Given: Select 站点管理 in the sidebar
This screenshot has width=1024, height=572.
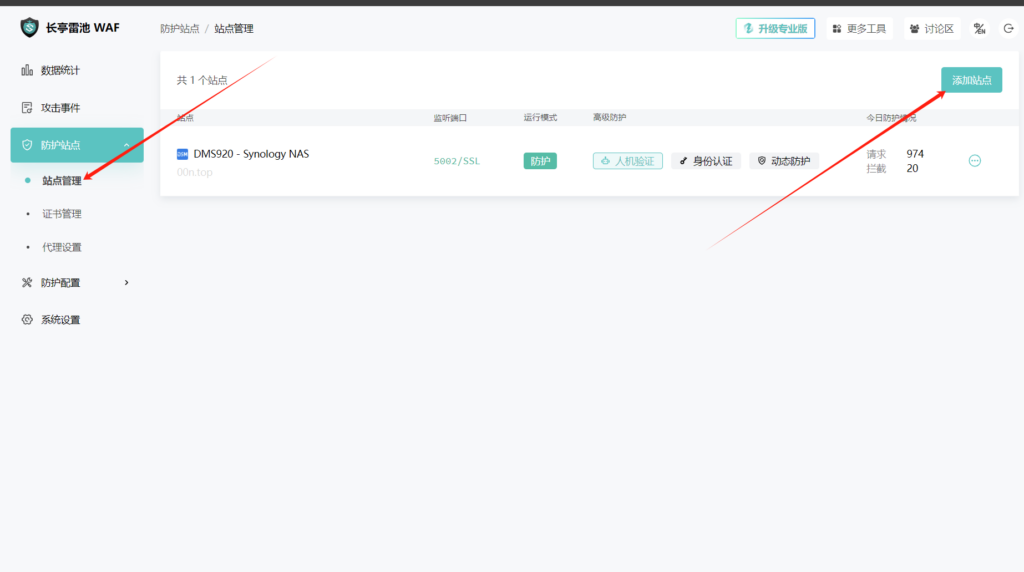Looking at the screenshot, I should [x=62, y=181].
